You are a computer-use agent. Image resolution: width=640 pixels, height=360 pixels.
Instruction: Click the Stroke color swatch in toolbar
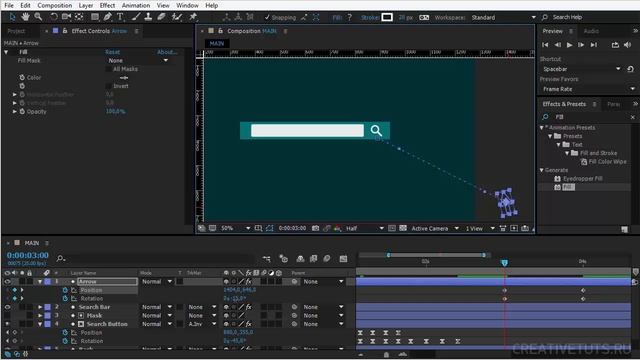(387, 17)
